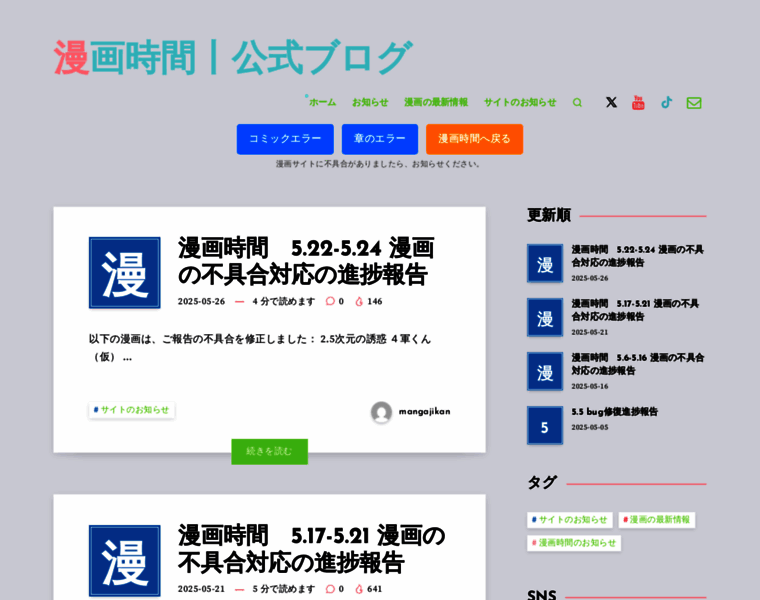This screenshot has width=760, height=600.
Task: Click the コミックエラー button
Action: [x=285, y=139]
